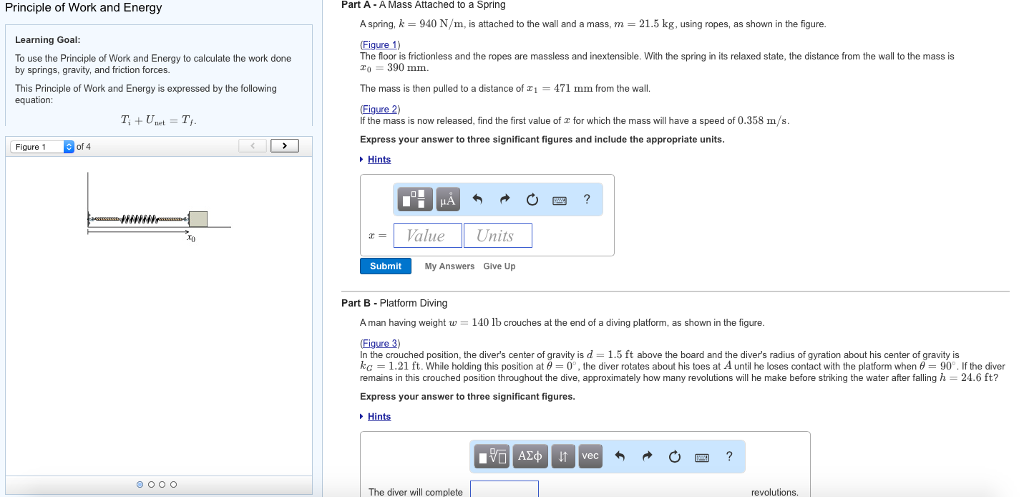Reset Part A answer with refresh icon

[532, 200]
